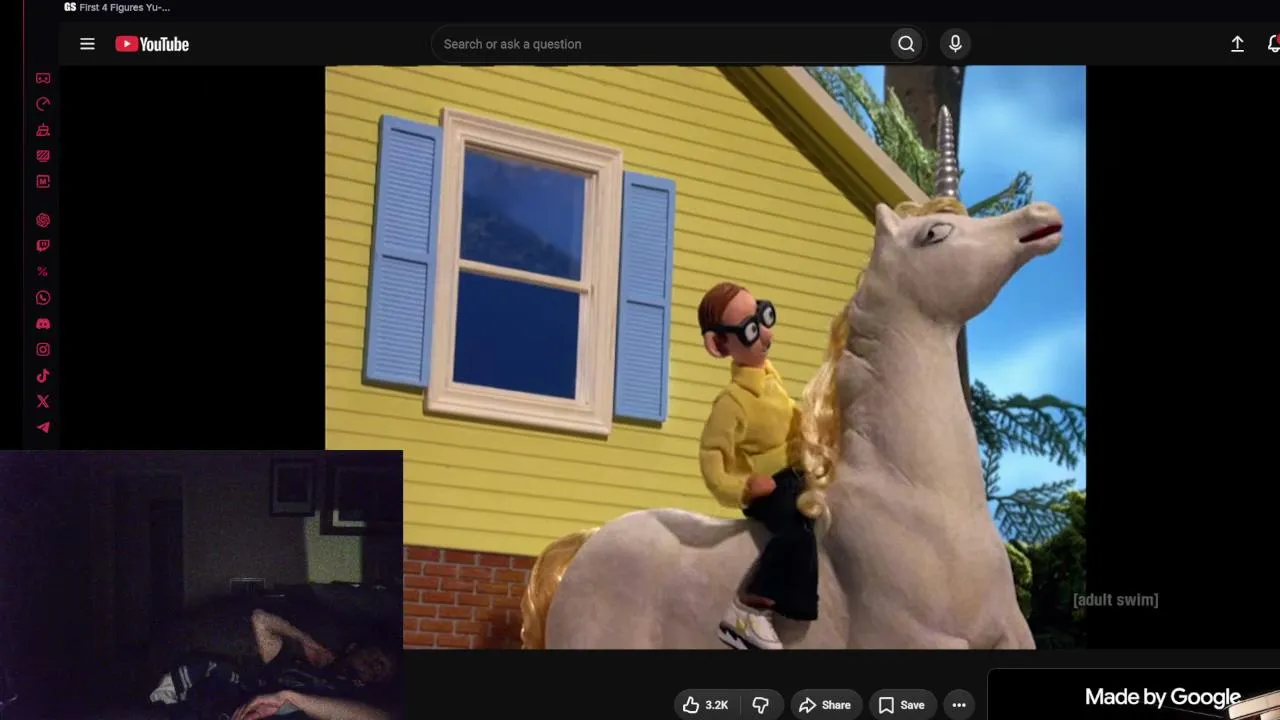The image size is (1280, 720).
Task: Like the video with 3.2K likes
Action: [706, 705]
